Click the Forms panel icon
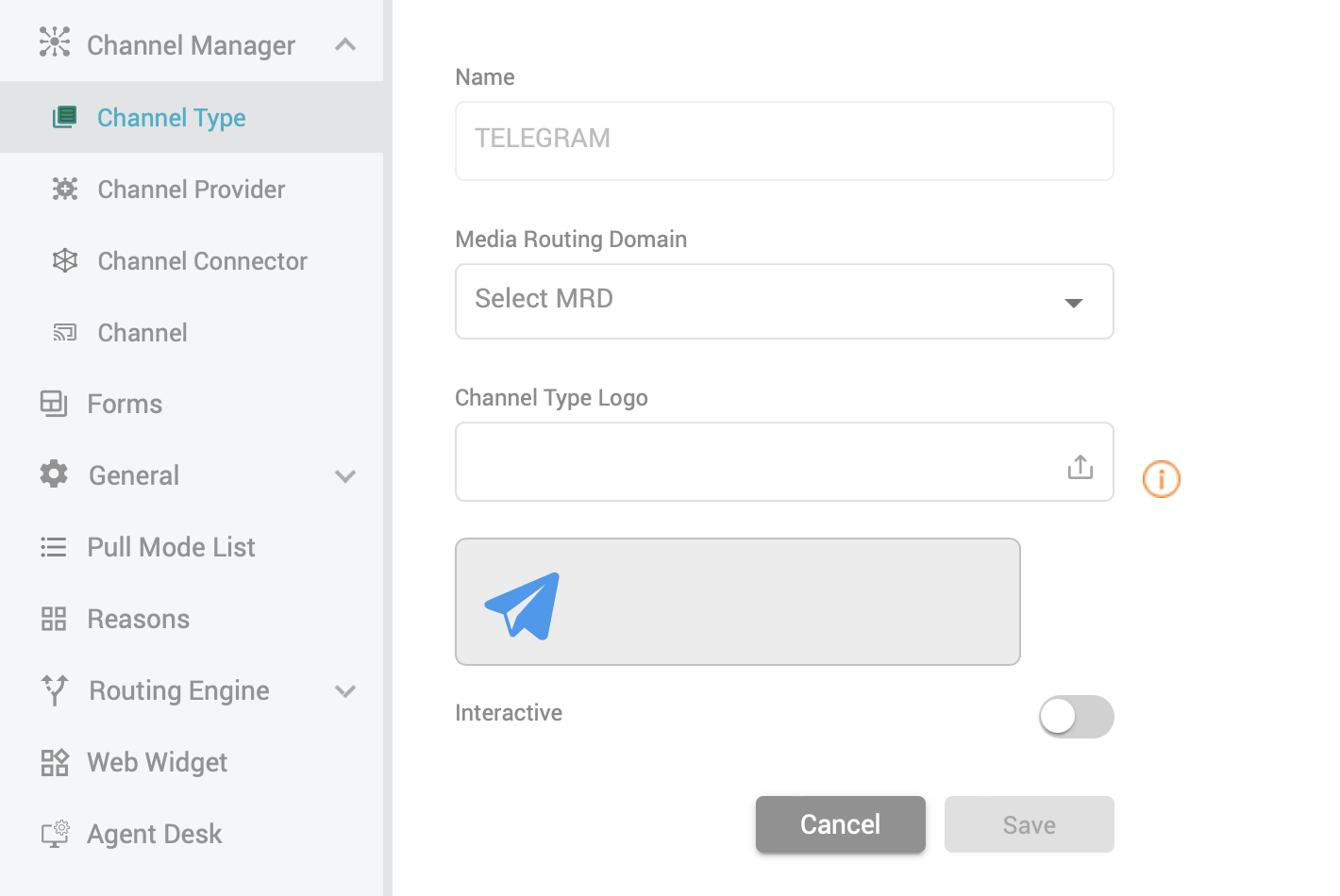The image size is (1340, 896). (54, 403)
